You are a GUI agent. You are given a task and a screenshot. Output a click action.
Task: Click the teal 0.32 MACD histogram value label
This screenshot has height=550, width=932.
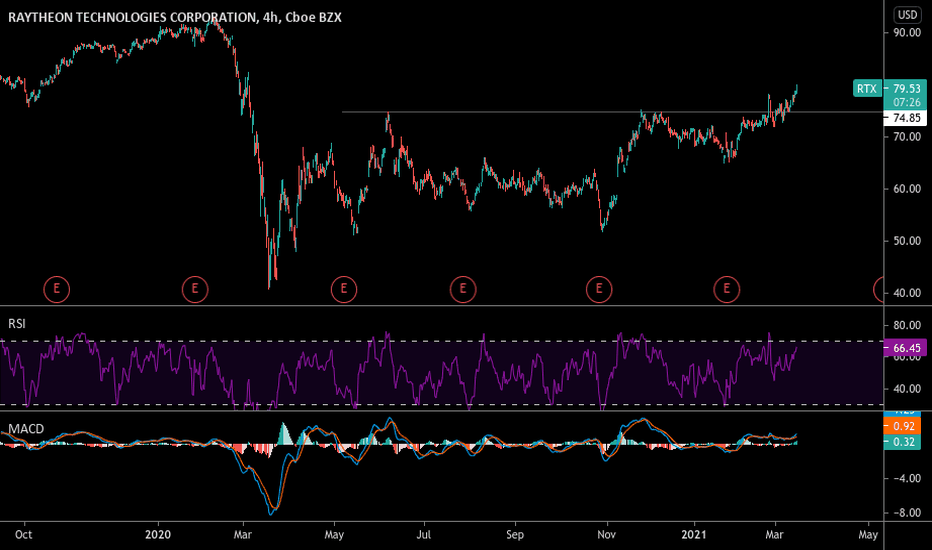pyautogui.click(x=902, y=441)
